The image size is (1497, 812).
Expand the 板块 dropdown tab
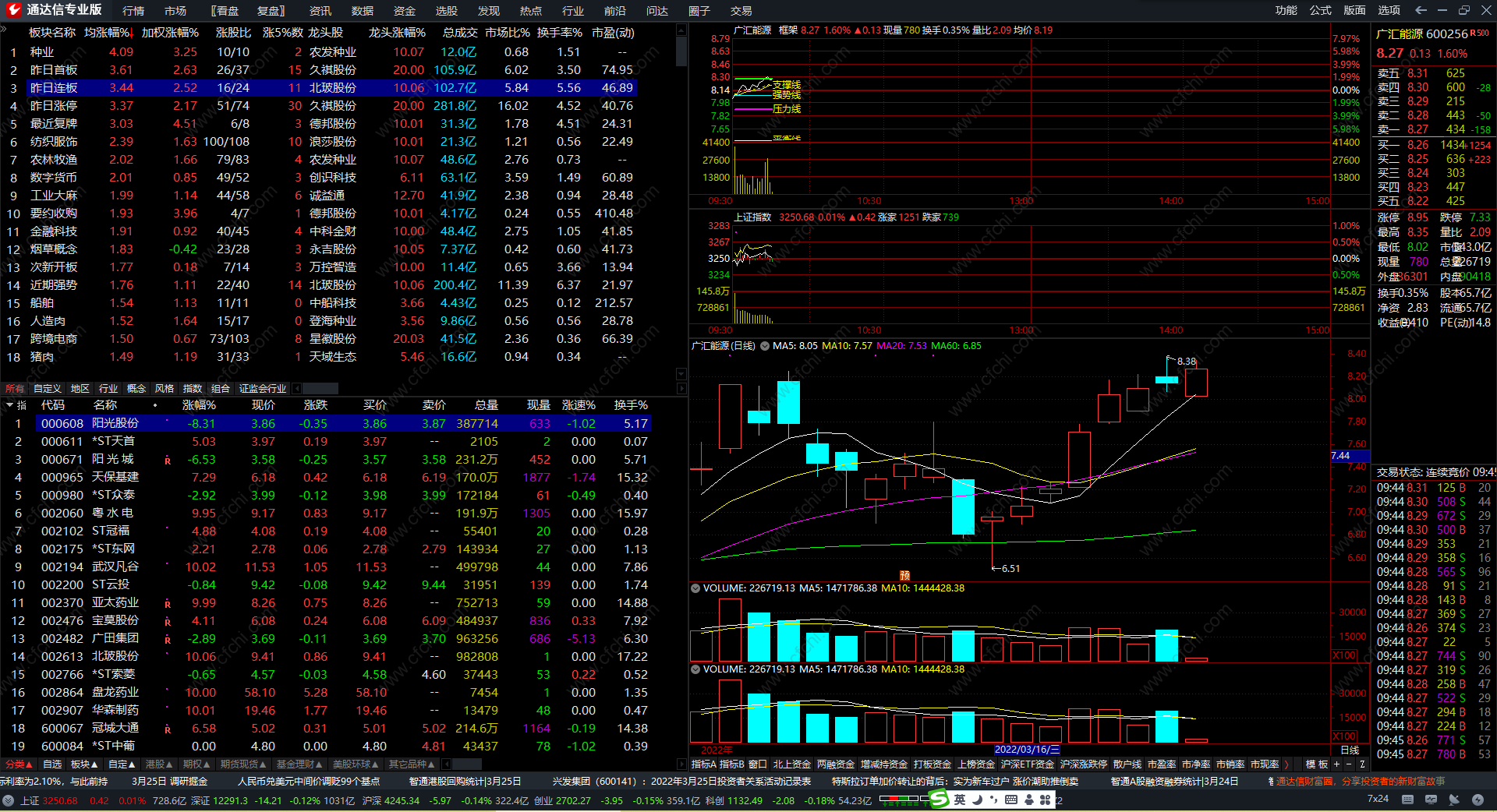tap(84, 764)
